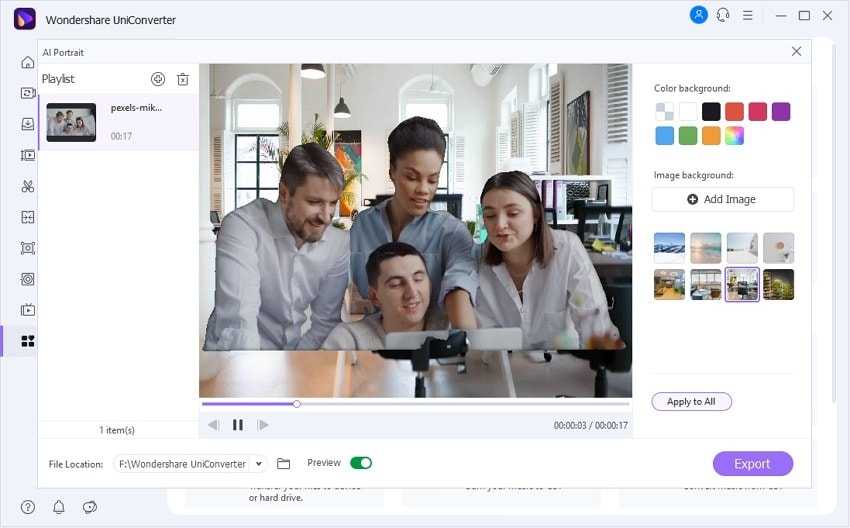Open the Downloader tool in sidebar

28,124
